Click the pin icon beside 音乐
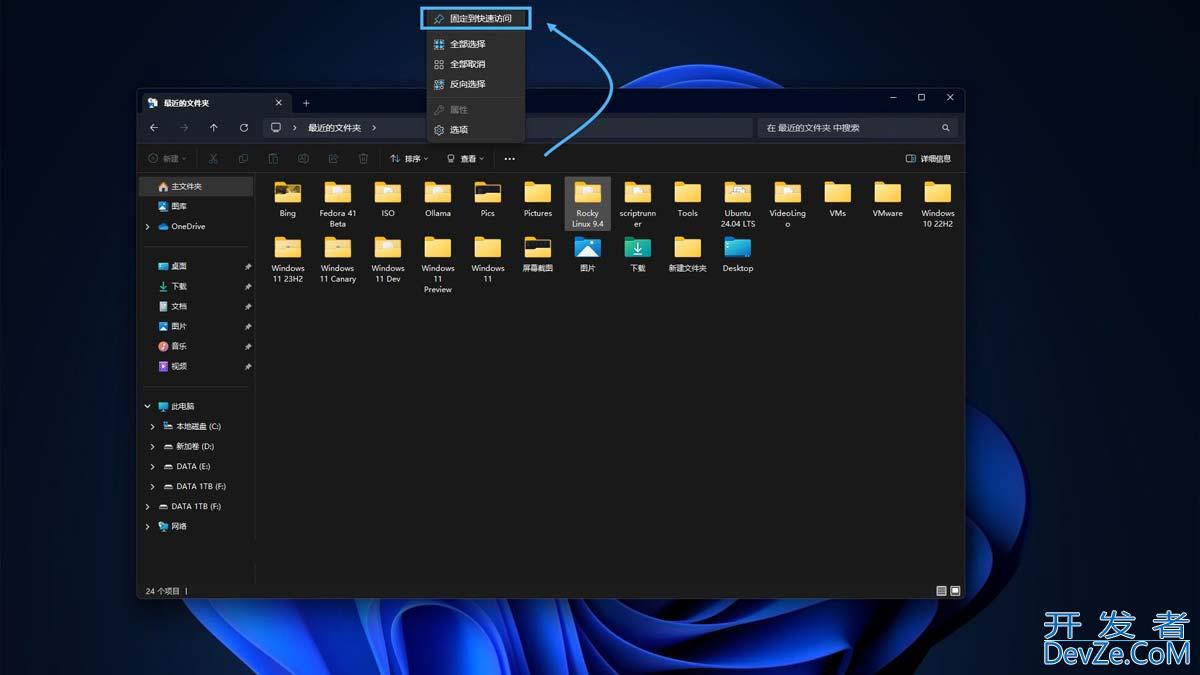This screenshot has width=1200, height=675. 248,347
